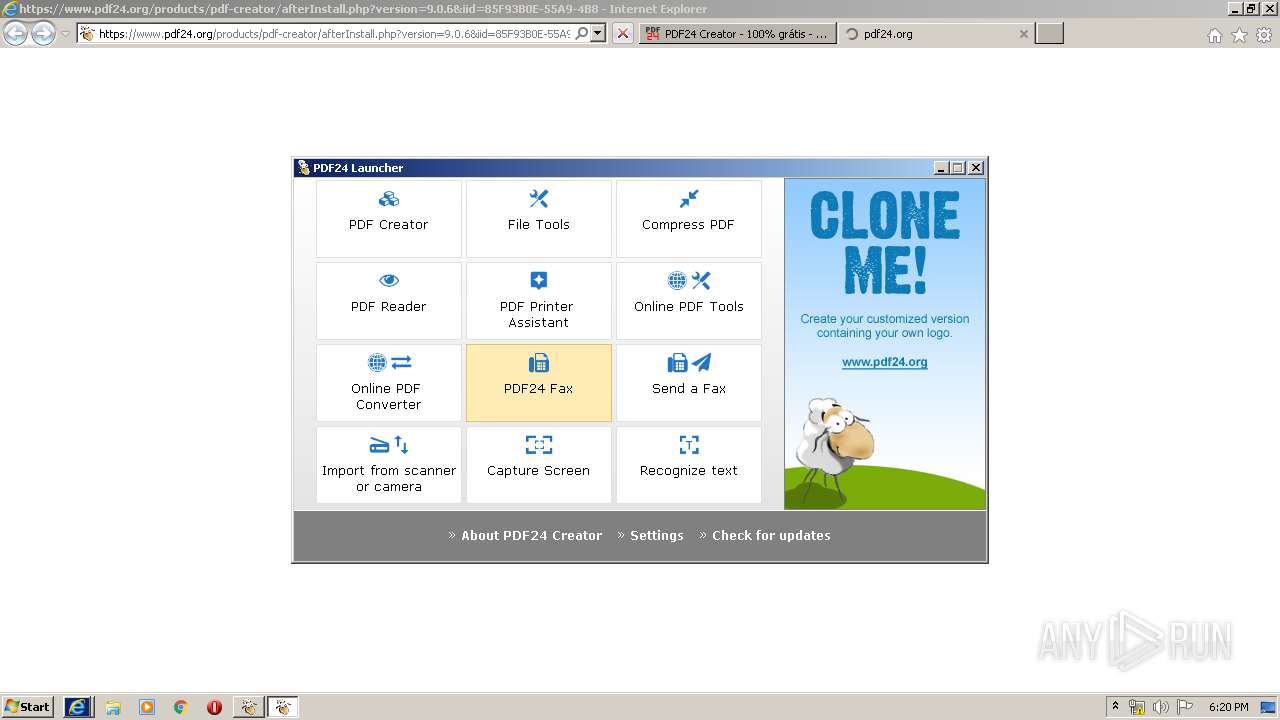Viewport: 1280px width, 720px height.
Task: Open launcher Settings link
Action: (656, 535)
